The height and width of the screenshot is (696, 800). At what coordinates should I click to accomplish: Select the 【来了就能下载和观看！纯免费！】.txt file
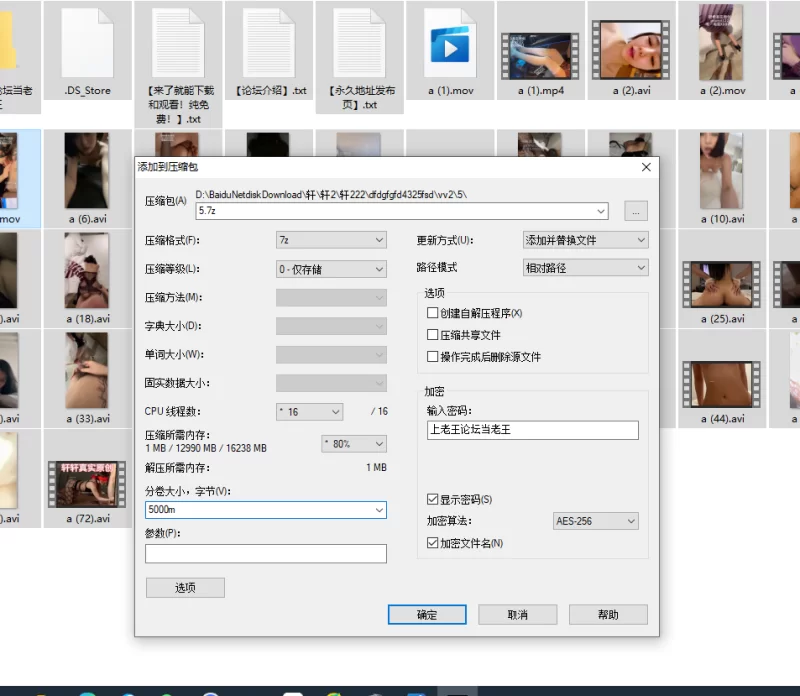(x=179, y=64)
